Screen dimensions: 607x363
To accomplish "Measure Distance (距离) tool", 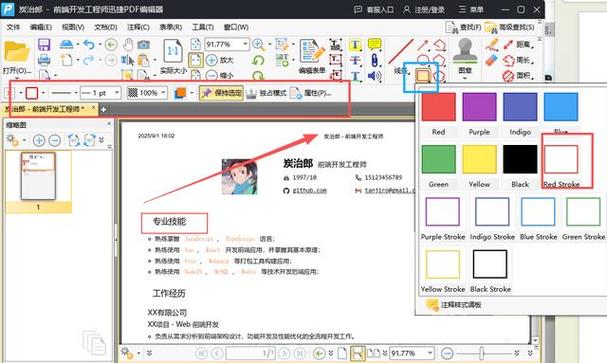I will 518,45.
